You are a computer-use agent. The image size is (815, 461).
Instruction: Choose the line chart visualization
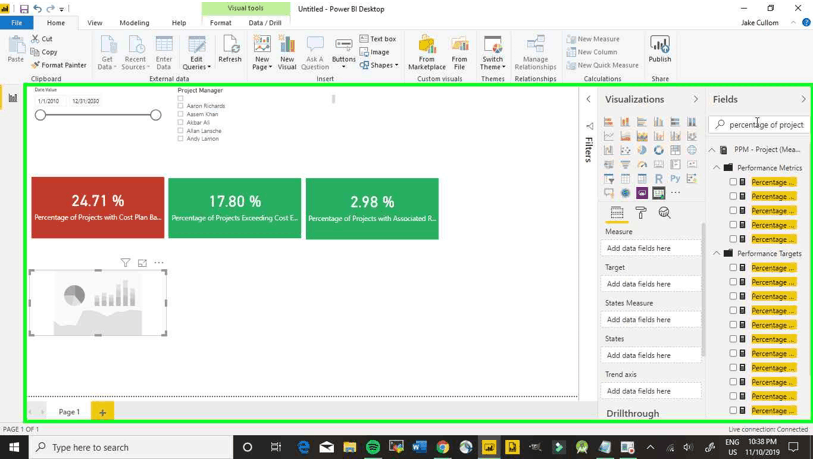[x=609, y=136]
